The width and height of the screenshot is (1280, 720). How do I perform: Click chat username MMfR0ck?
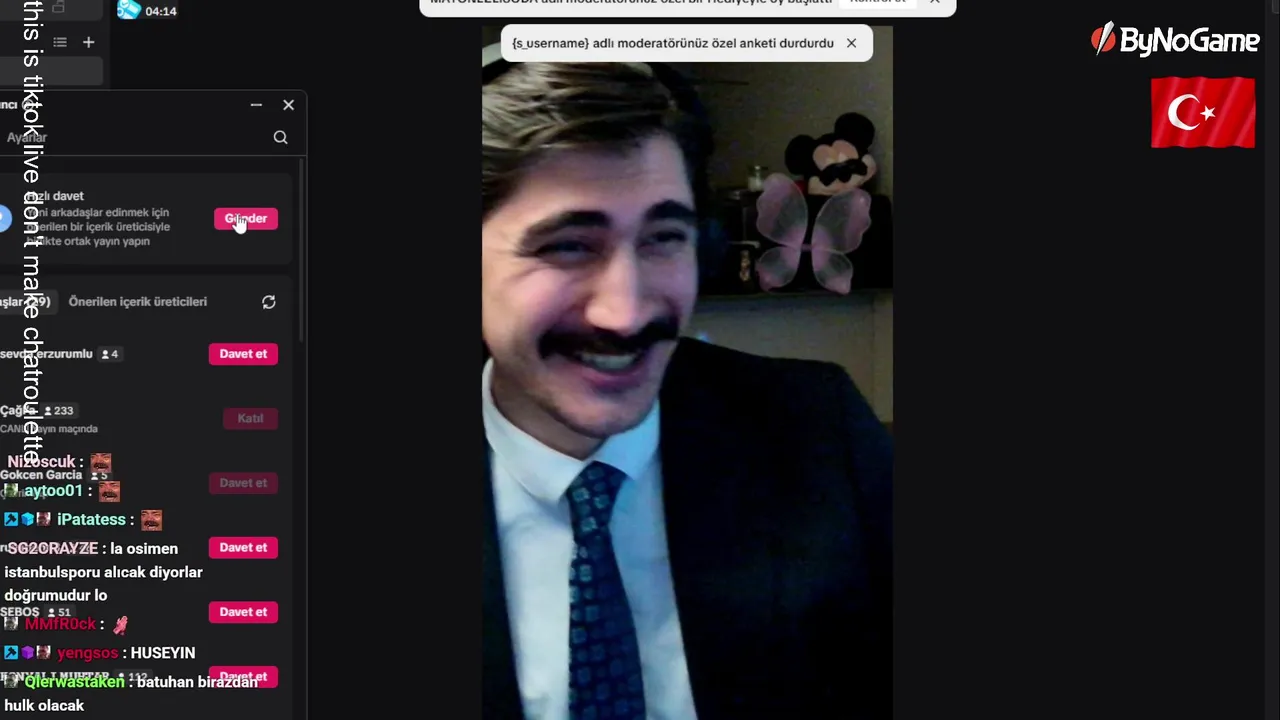[60, 624]
